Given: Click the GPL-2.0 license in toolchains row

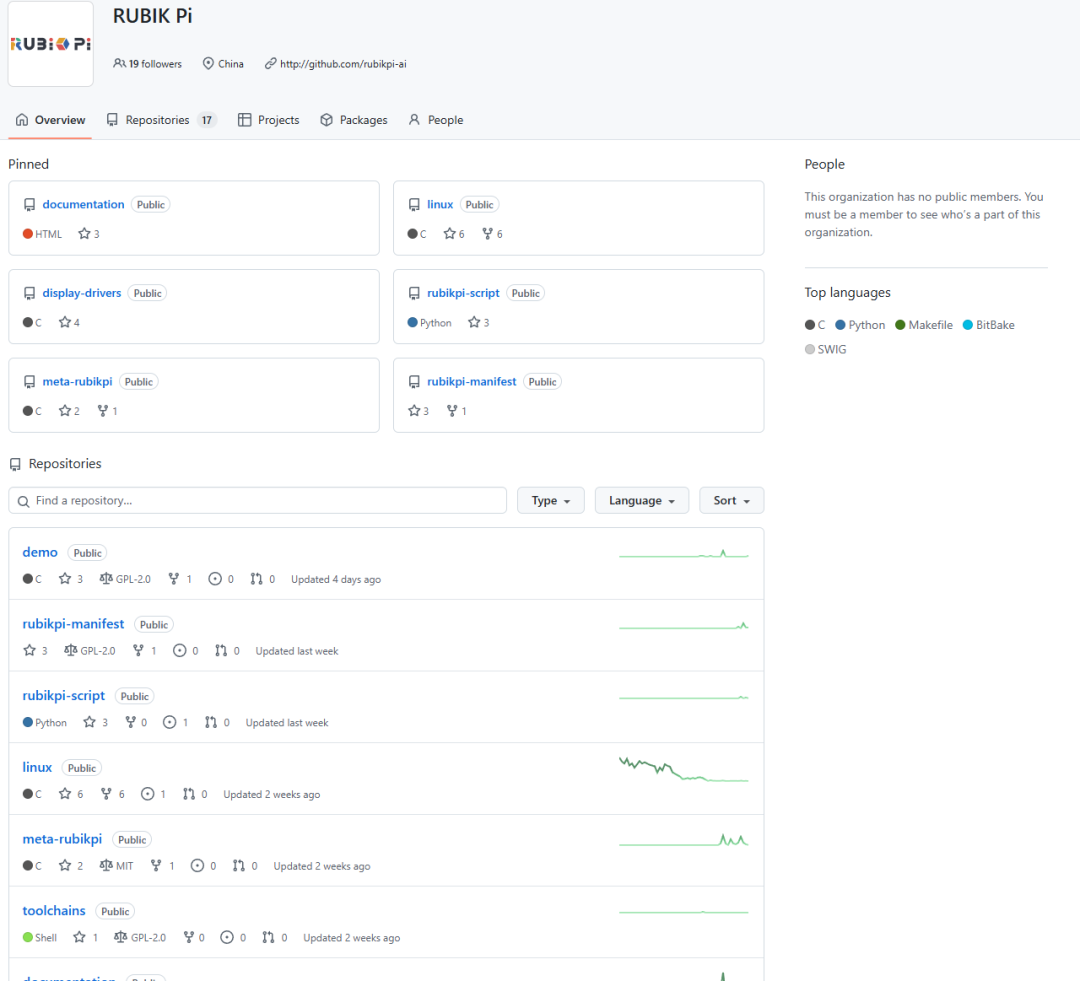Looking at the screenshot, I should point(141,937).
